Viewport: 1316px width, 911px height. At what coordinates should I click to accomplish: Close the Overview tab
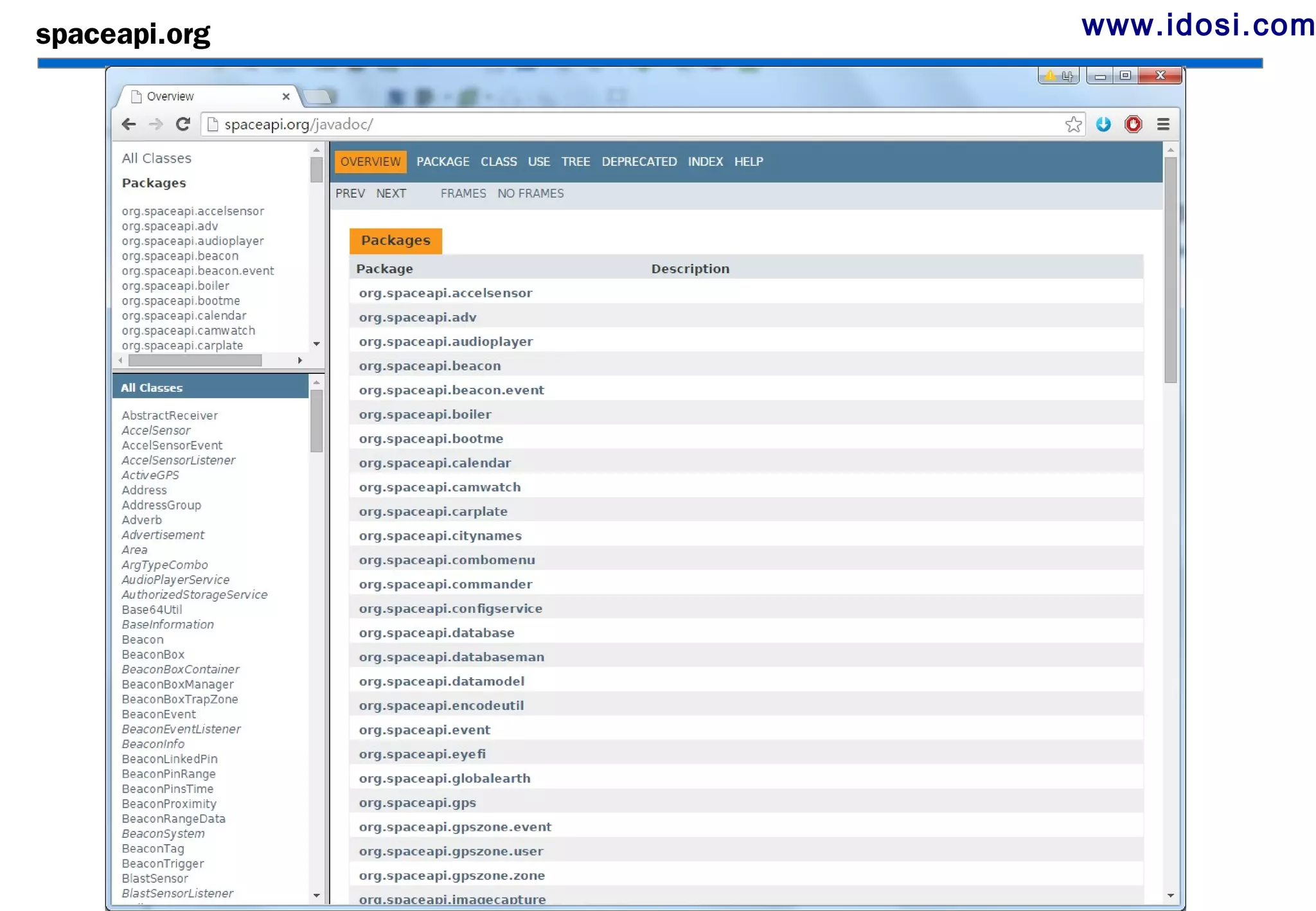(x=286, y=96)
